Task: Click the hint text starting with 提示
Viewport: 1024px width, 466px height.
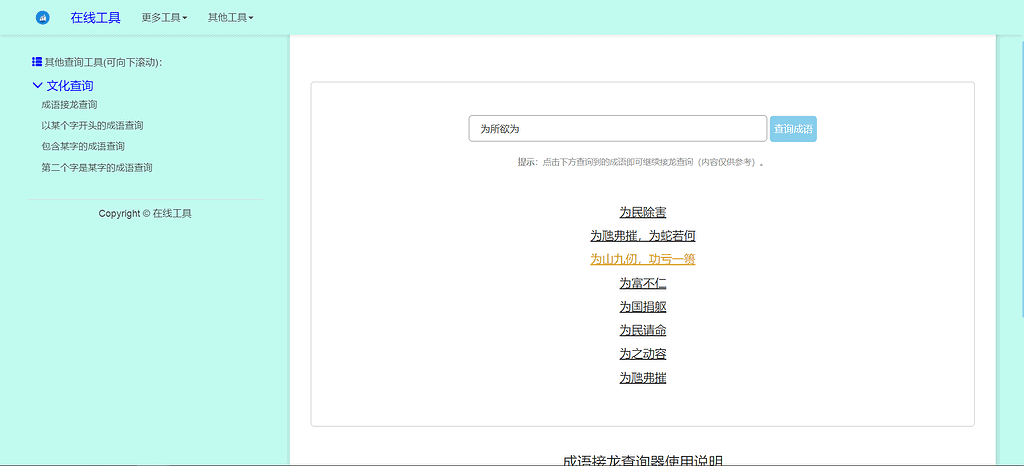Action: click(641, 163)
